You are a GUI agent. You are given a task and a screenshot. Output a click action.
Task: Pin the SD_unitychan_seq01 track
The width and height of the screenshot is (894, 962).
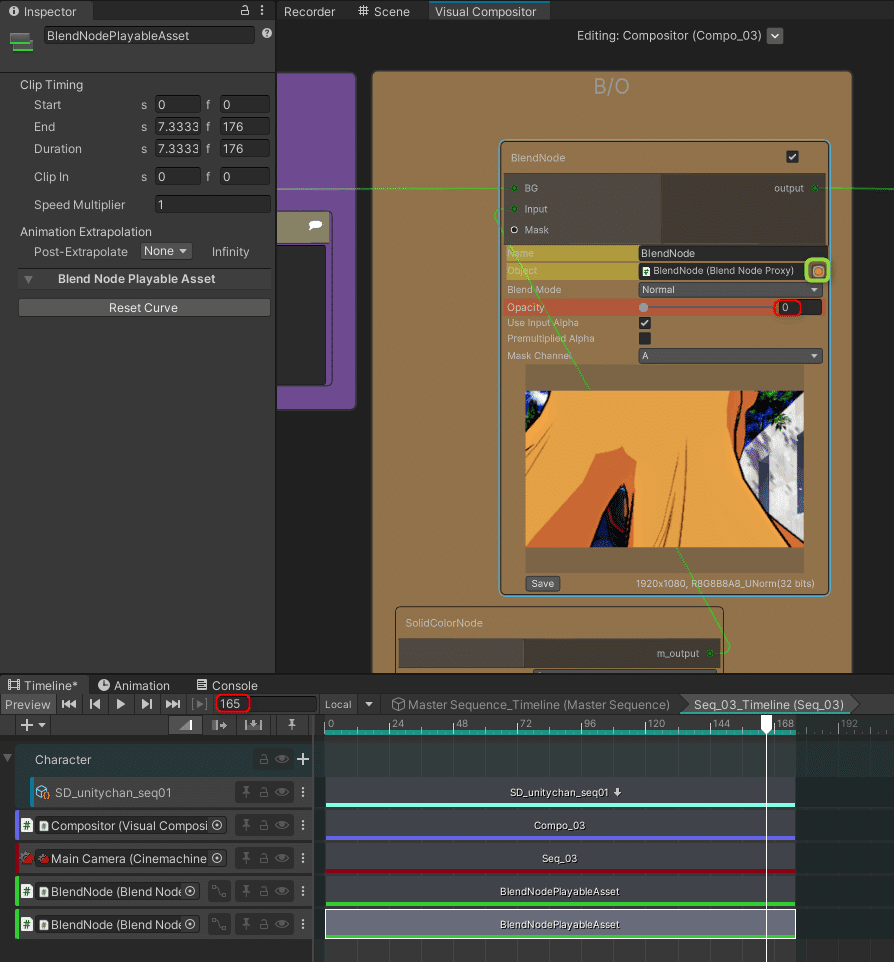tap(246, 792)
